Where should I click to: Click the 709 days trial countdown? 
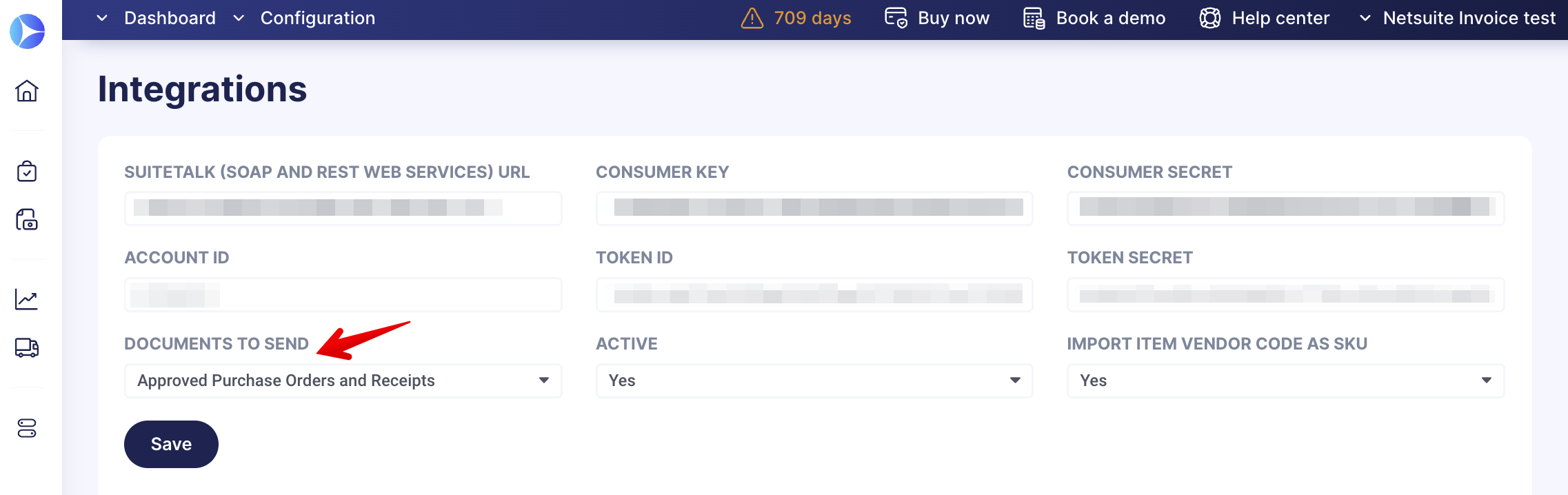809,18
